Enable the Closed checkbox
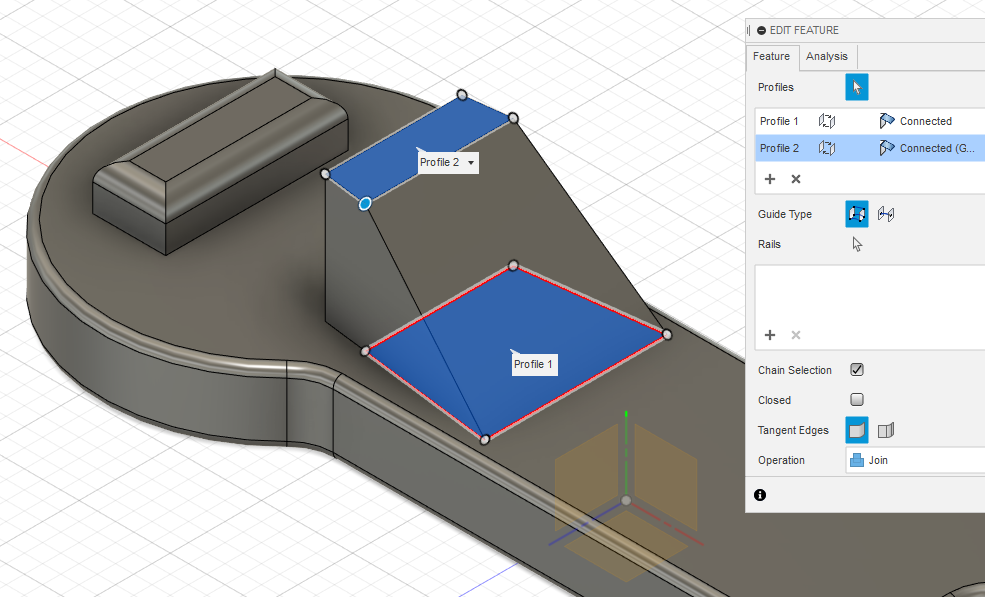The height and width of the screenshot is (597, 985). [x=857, y=400]
